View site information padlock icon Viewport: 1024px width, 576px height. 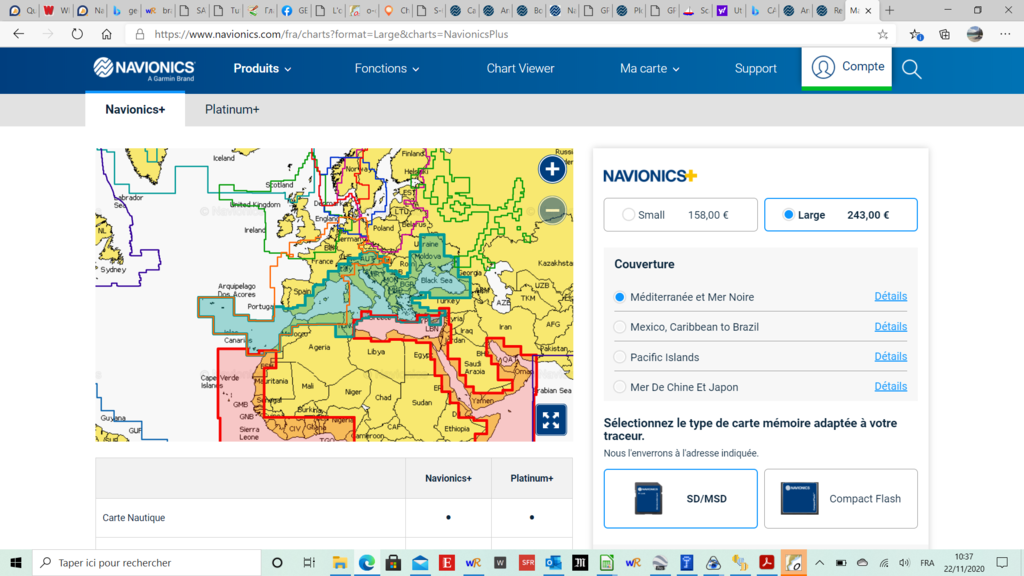coord(140,34)
